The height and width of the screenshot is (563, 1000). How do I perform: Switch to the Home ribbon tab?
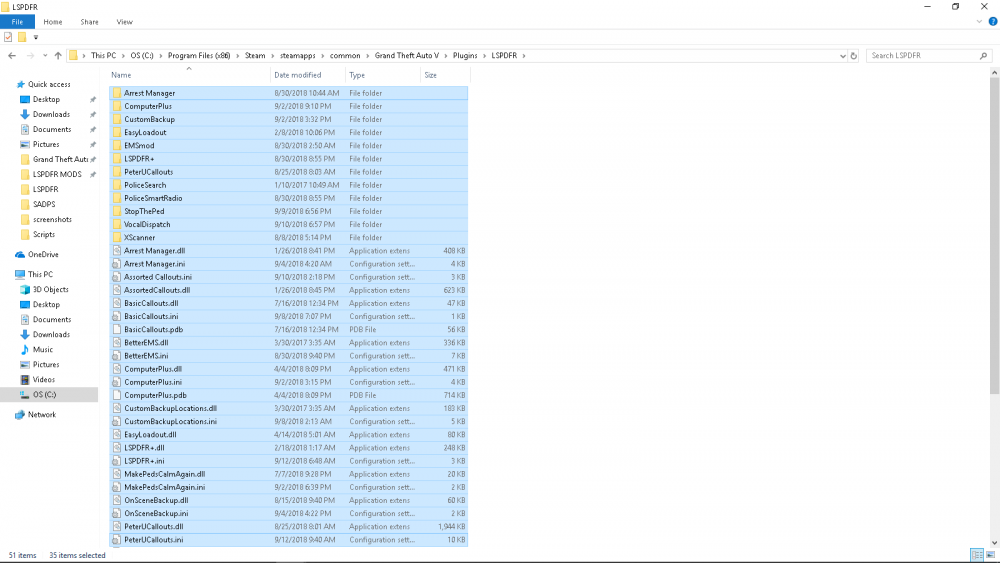coord(53,22)
